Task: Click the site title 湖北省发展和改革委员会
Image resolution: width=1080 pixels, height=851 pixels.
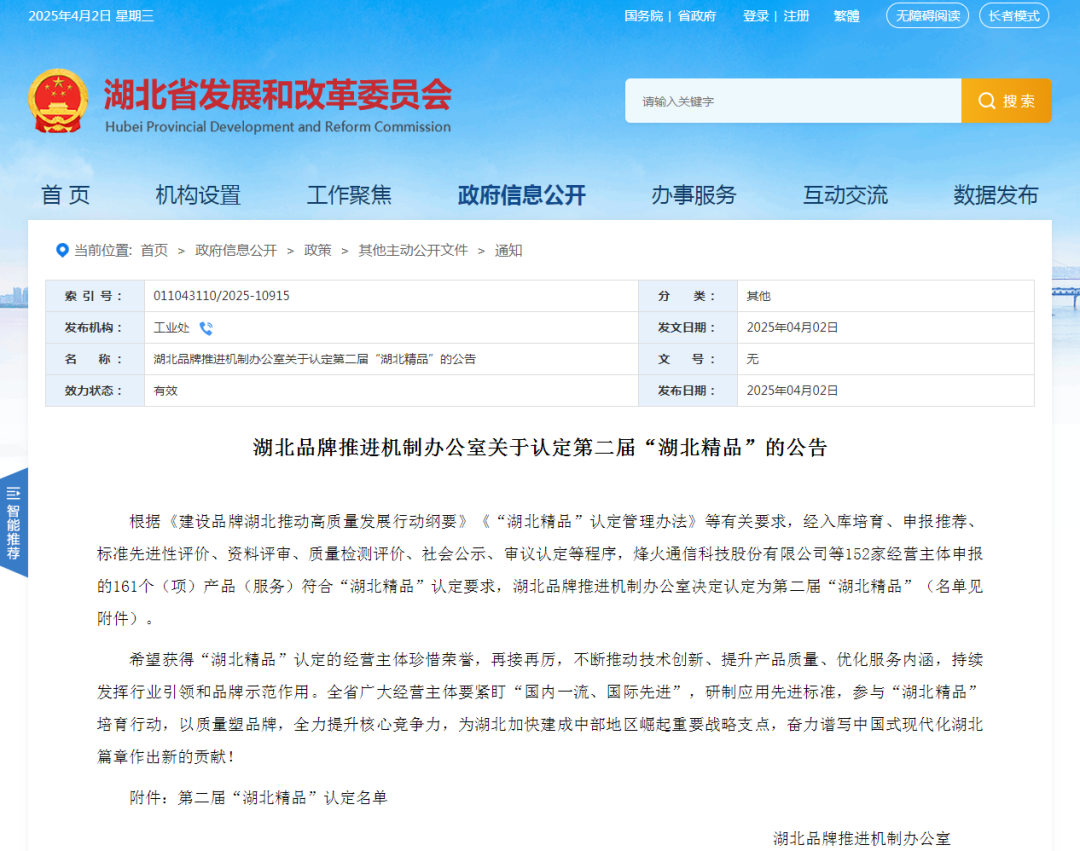Action: point(278,94)
